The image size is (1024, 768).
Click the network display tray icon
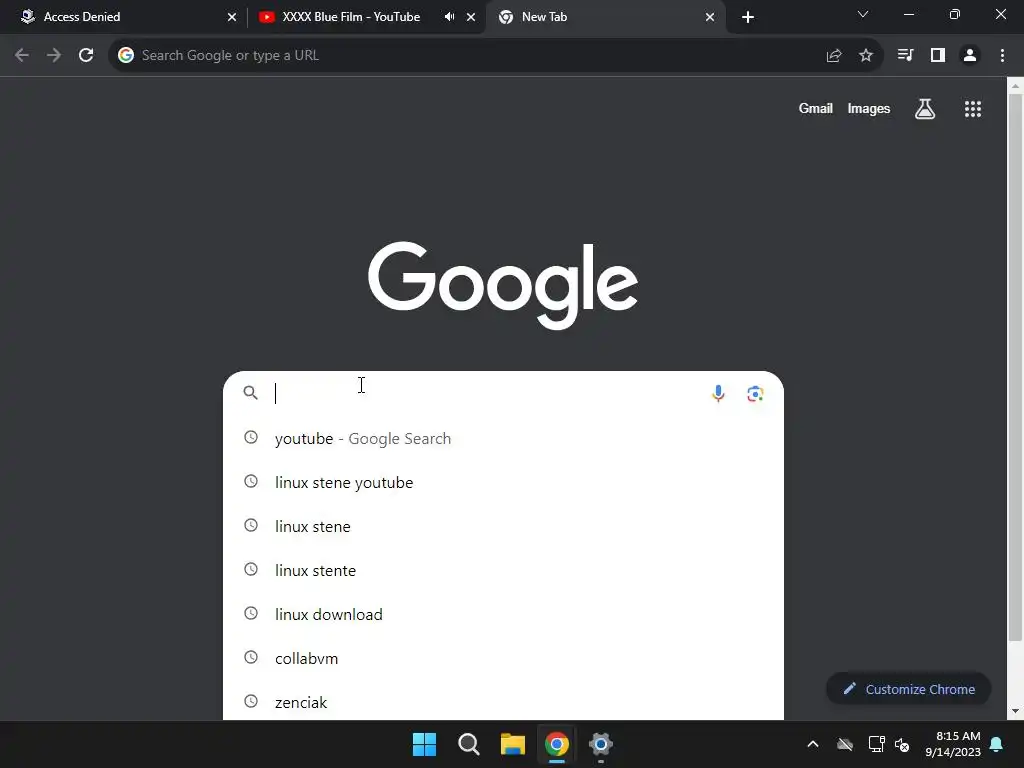coord(876,744)
